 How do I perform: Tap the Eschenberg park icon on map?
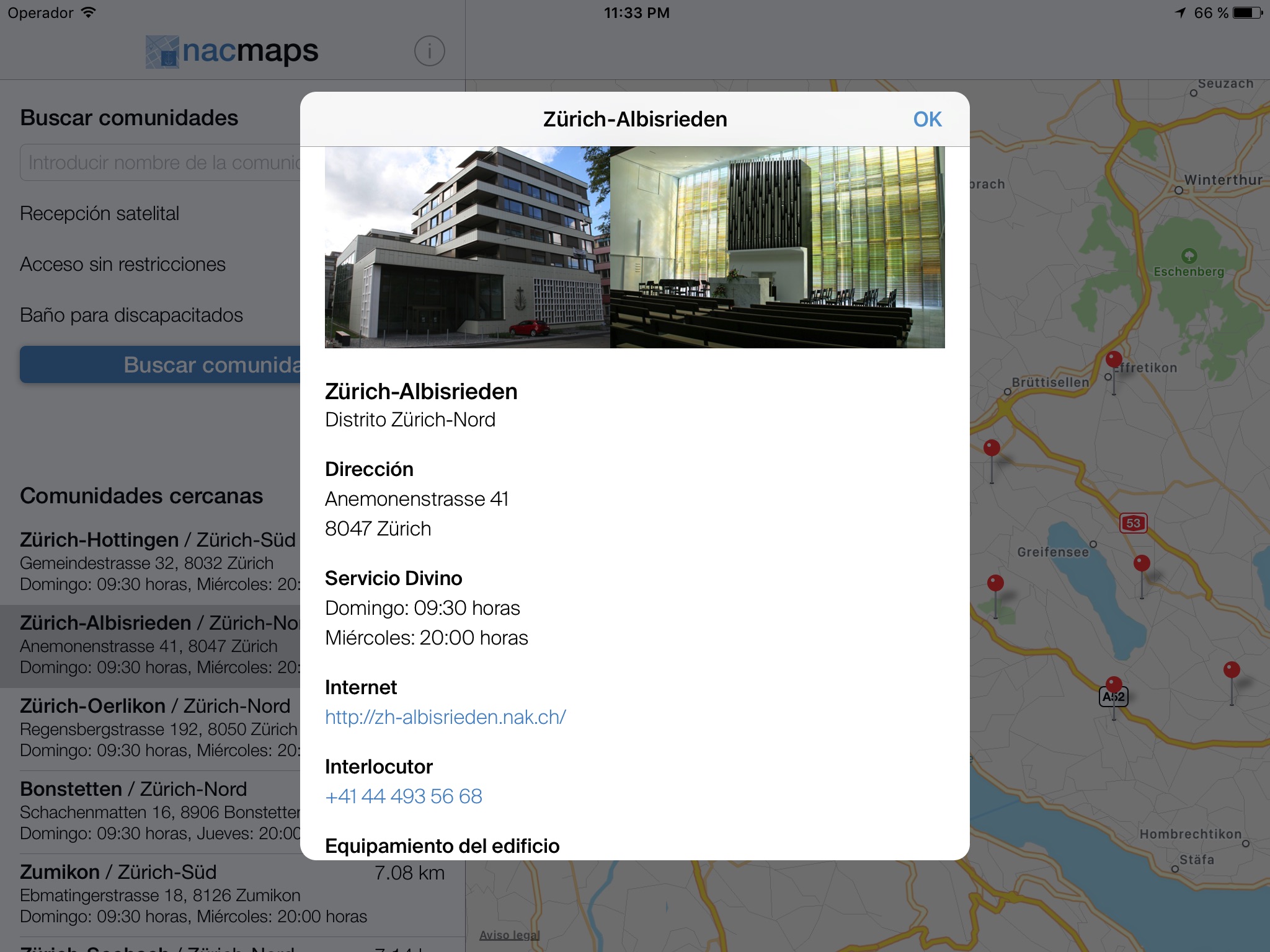coord(1189,255)
